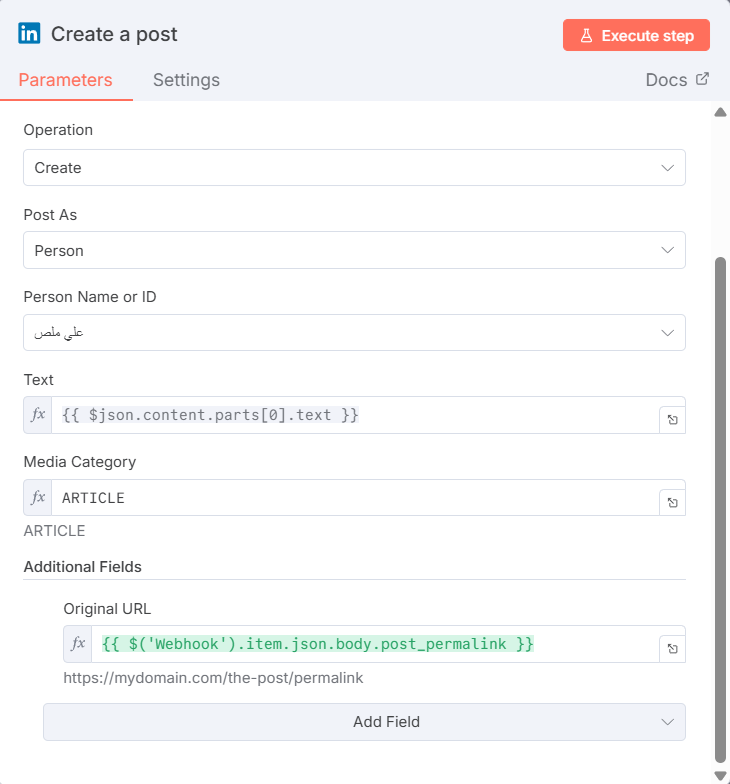
Task: Expand the Post As dropdown
Action: (354, 250)
